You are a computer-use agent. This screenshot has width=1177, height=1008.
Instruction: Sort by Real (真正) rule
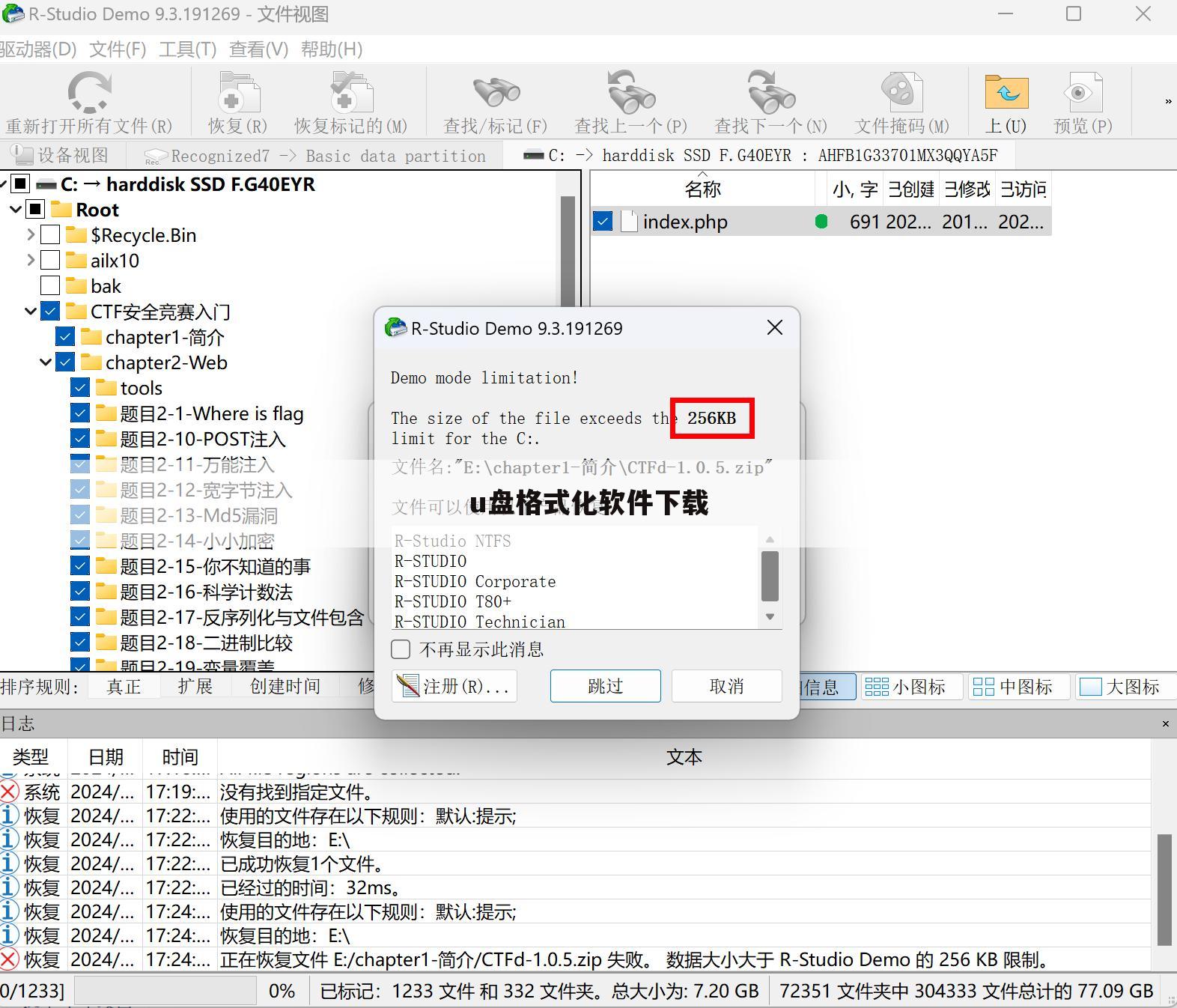[124, 687]
